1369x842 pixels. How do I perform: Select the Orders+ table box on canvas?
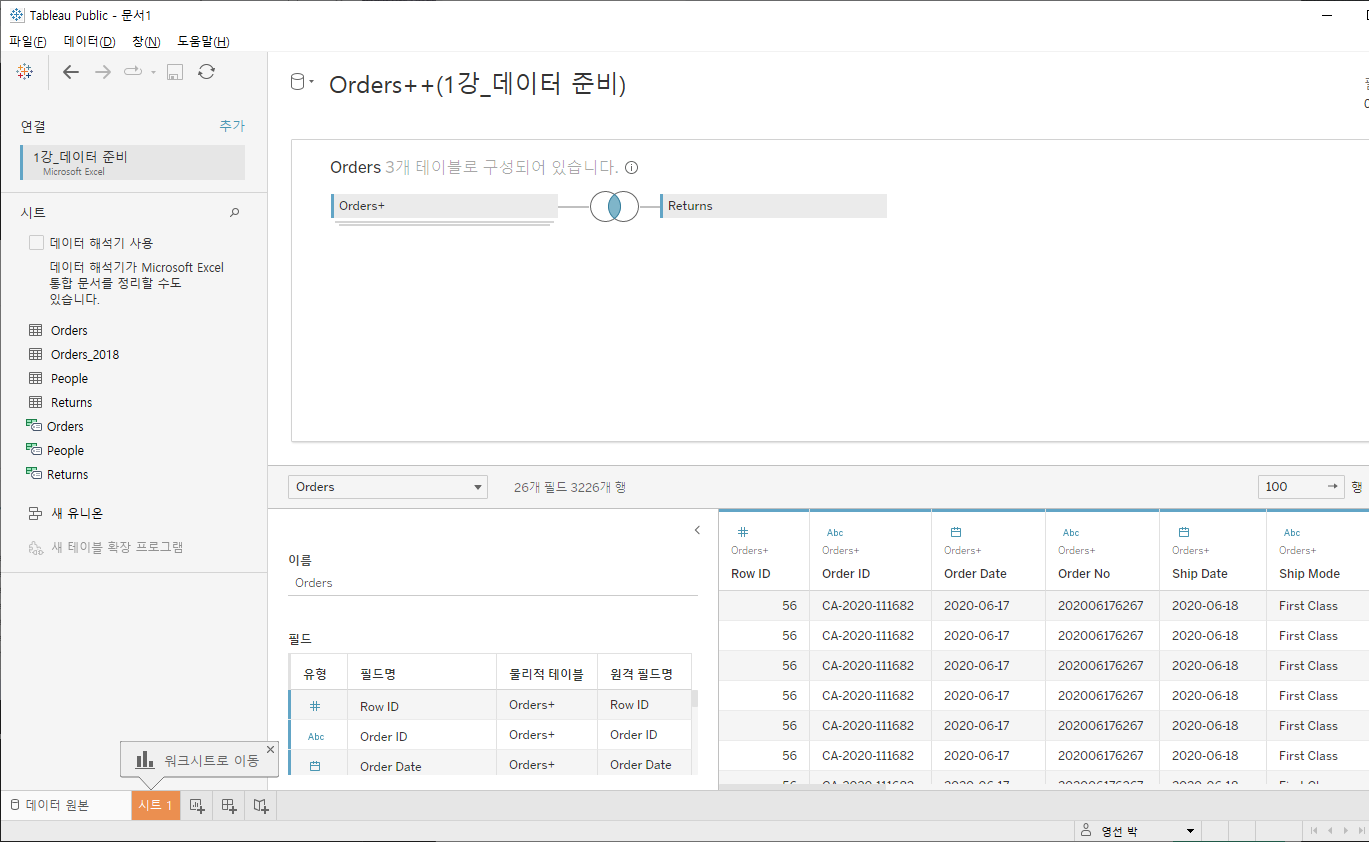point(444,206)
